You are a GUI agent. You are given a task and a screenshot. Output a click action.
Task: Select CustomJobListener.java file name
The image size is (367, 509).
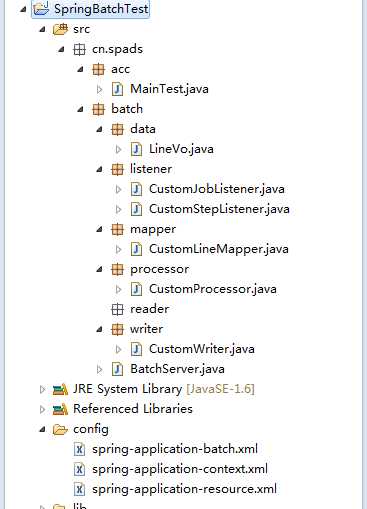pyautogui.click(x=217, y=189)
